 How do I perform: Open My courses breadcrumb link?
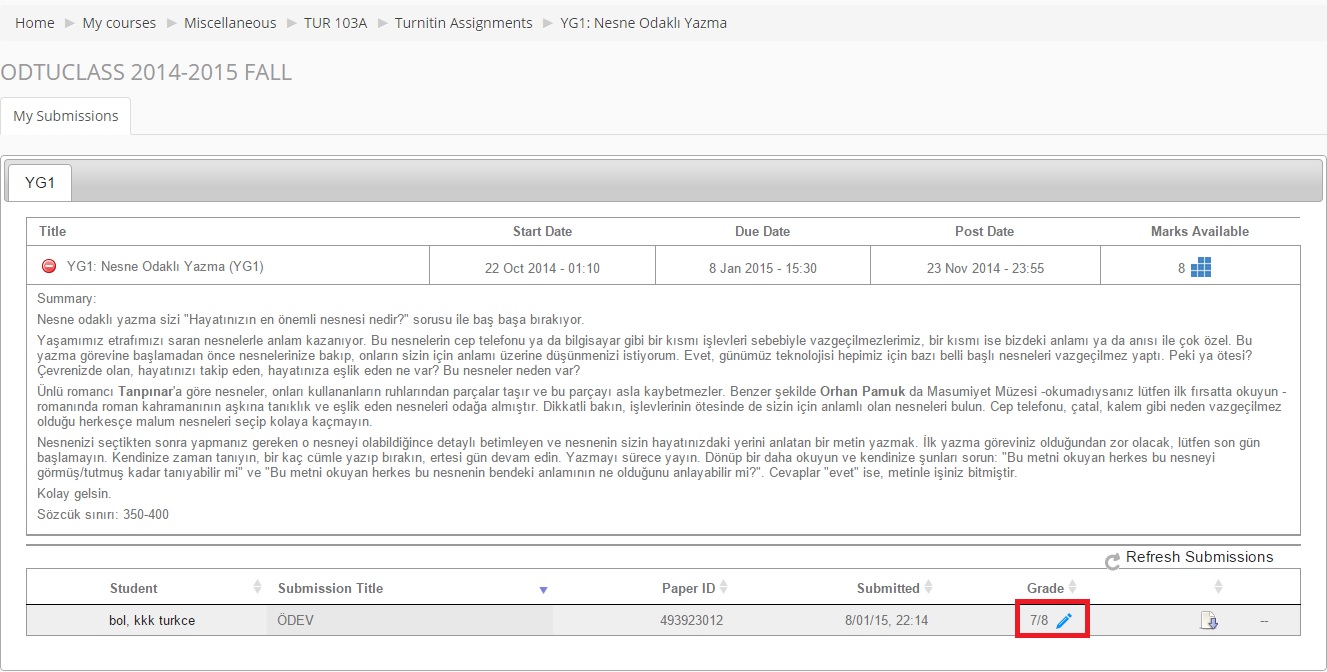[x=119, y=23]
